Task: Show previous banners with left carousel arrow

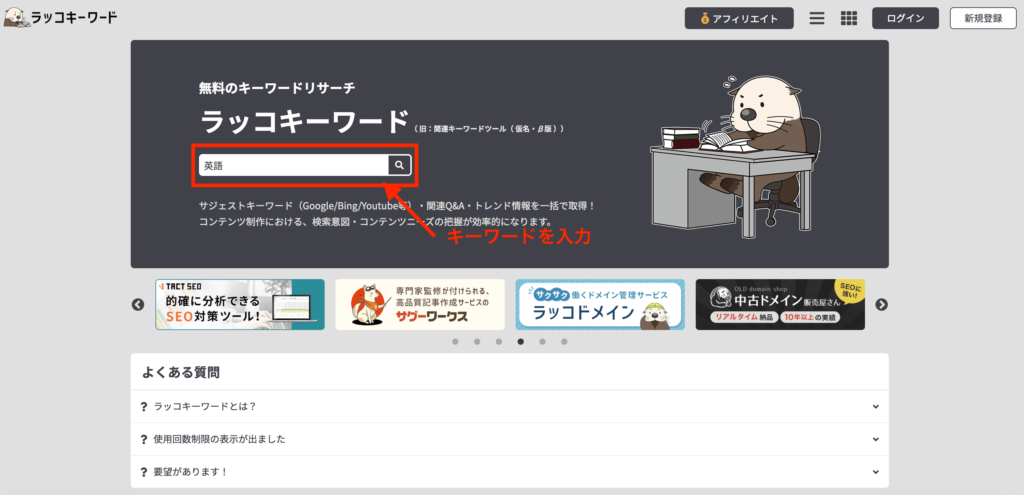Action: (138, 304)
